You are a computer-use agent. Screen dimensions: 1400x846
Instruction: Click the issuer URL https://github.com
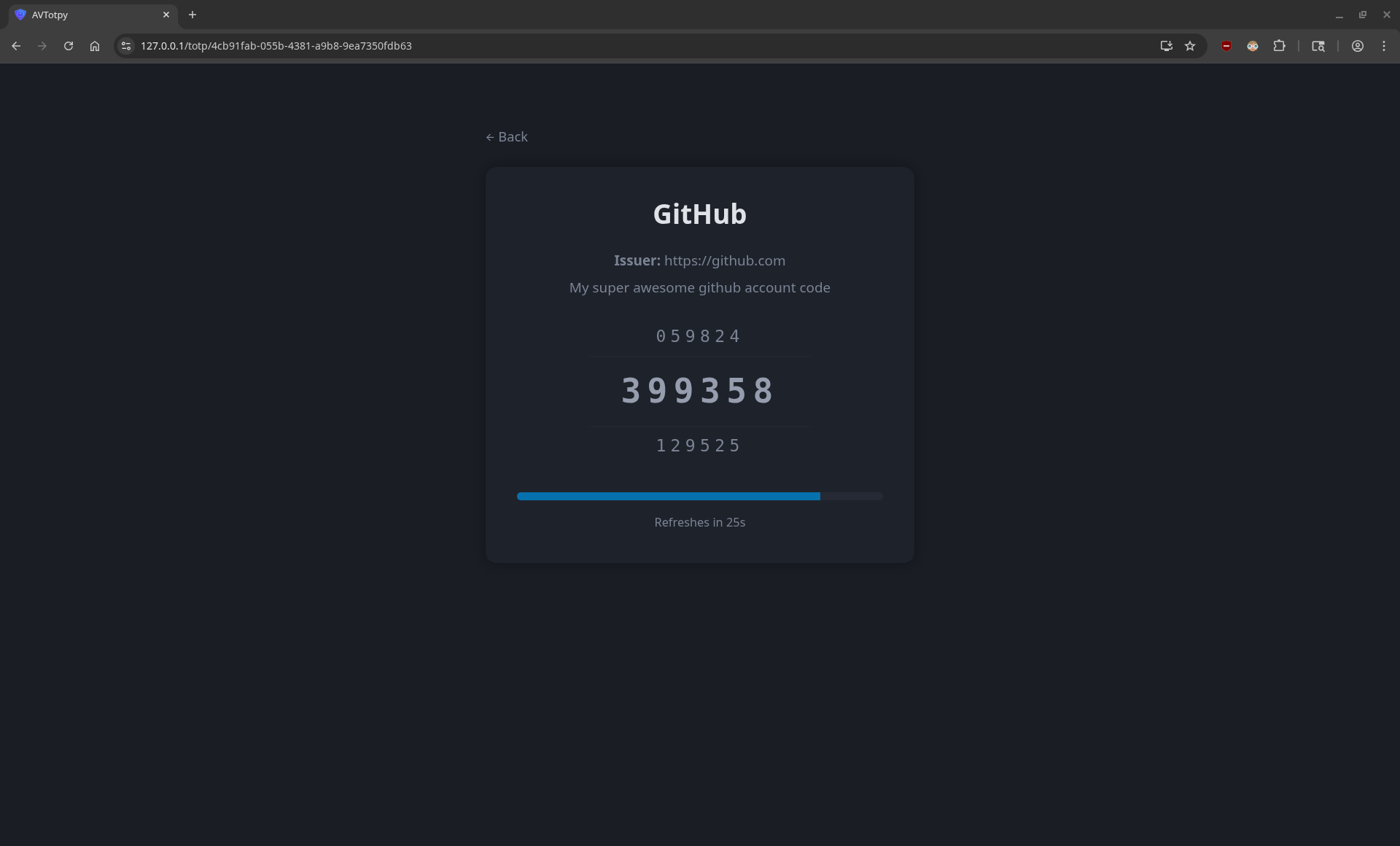point(725,261)
